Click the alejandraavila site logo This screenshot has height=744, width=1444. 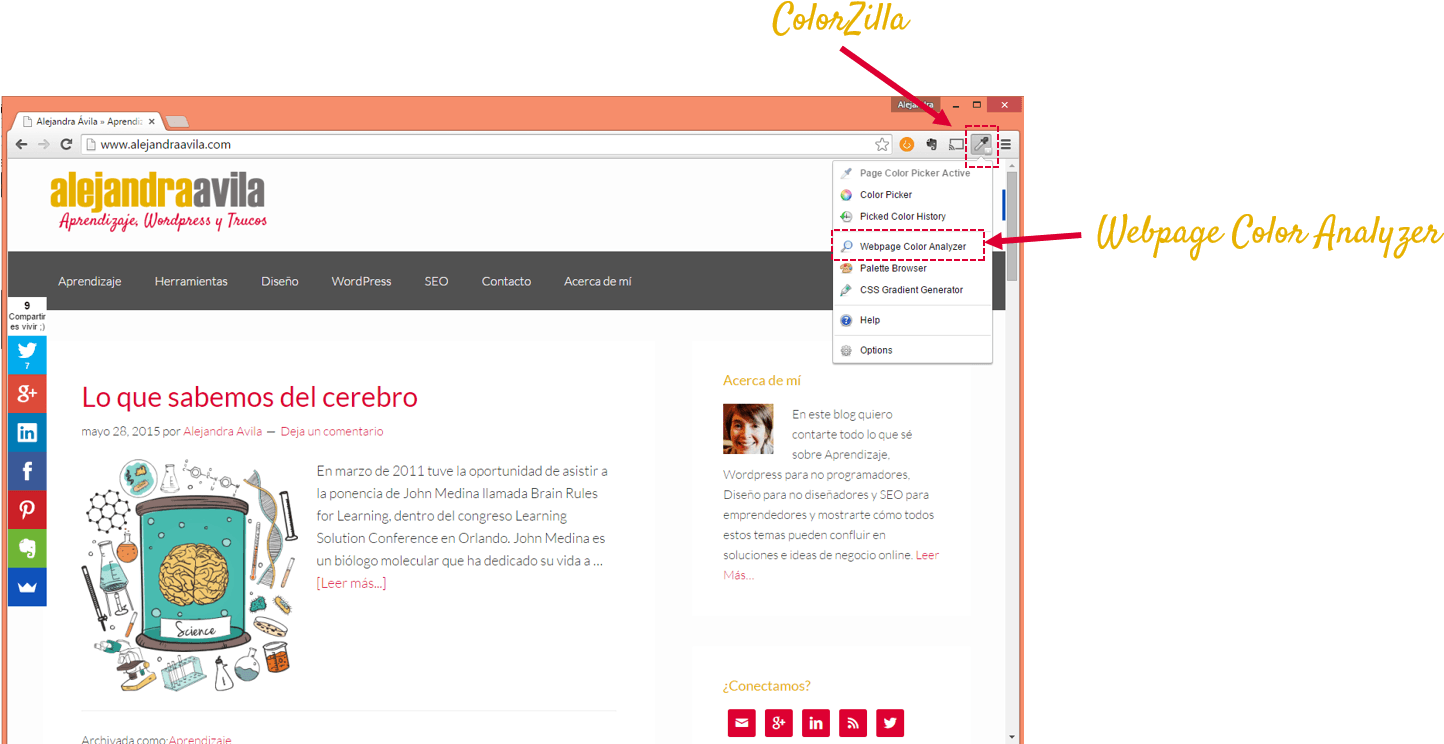158,202
